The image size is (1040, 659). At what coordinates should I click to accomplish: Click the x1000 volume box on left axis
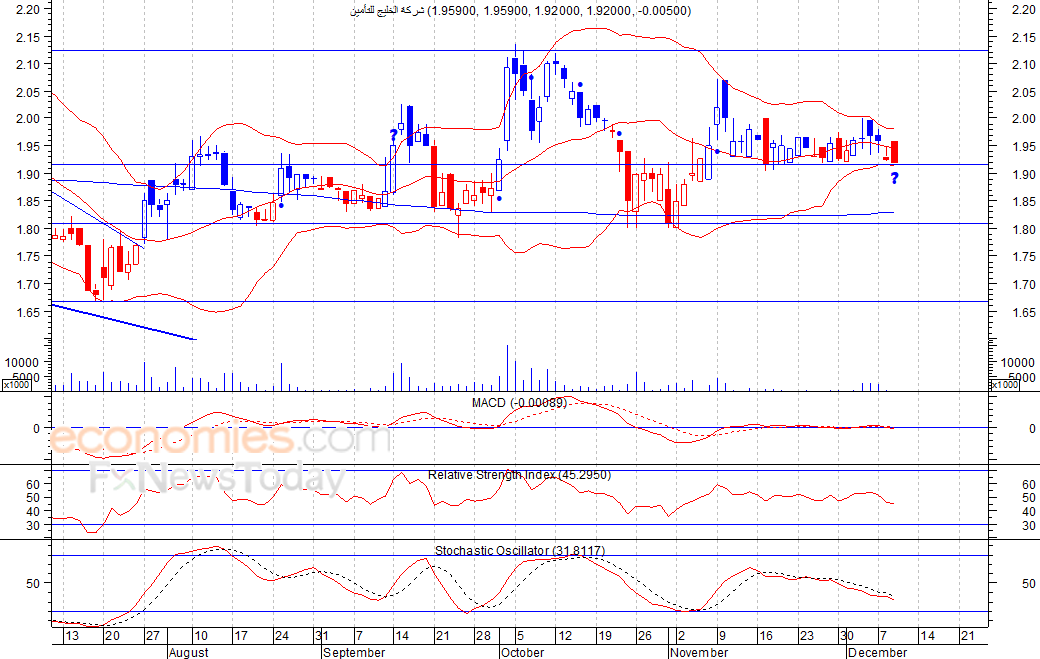17,384
